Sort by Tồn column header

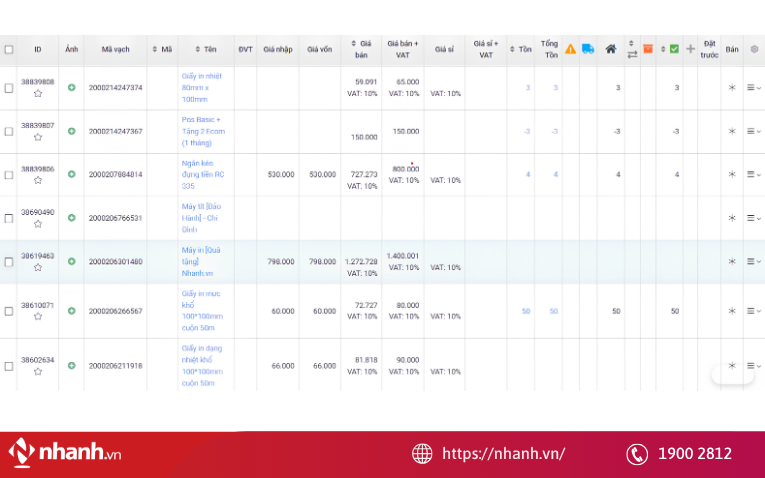pos(521,49)
